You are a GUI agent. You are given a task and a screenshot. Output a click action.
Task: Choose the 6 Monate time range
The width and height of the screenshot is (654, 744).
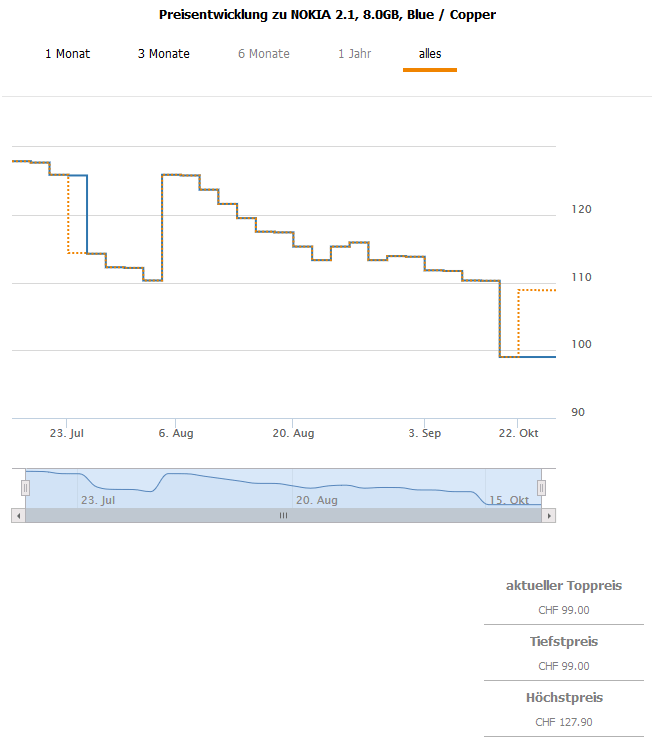click(264, 54)
